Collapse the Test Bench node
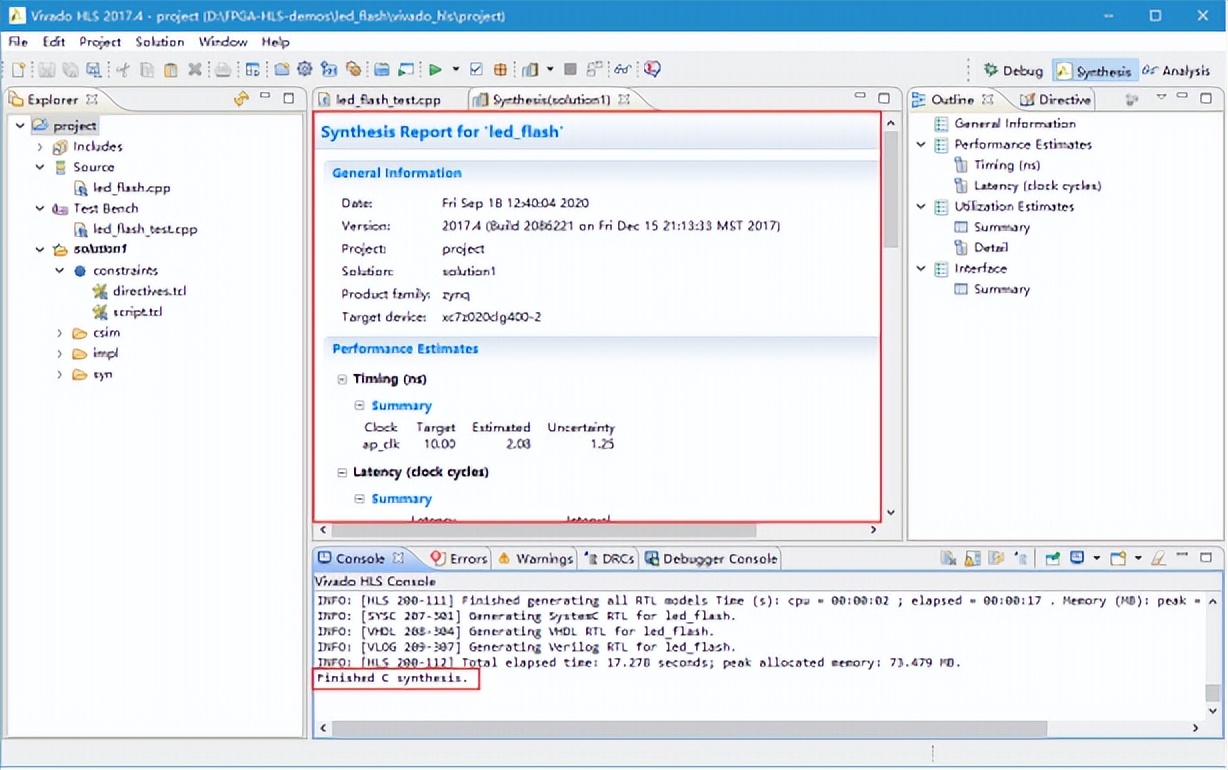1228x770 pixels. (40, 209)
